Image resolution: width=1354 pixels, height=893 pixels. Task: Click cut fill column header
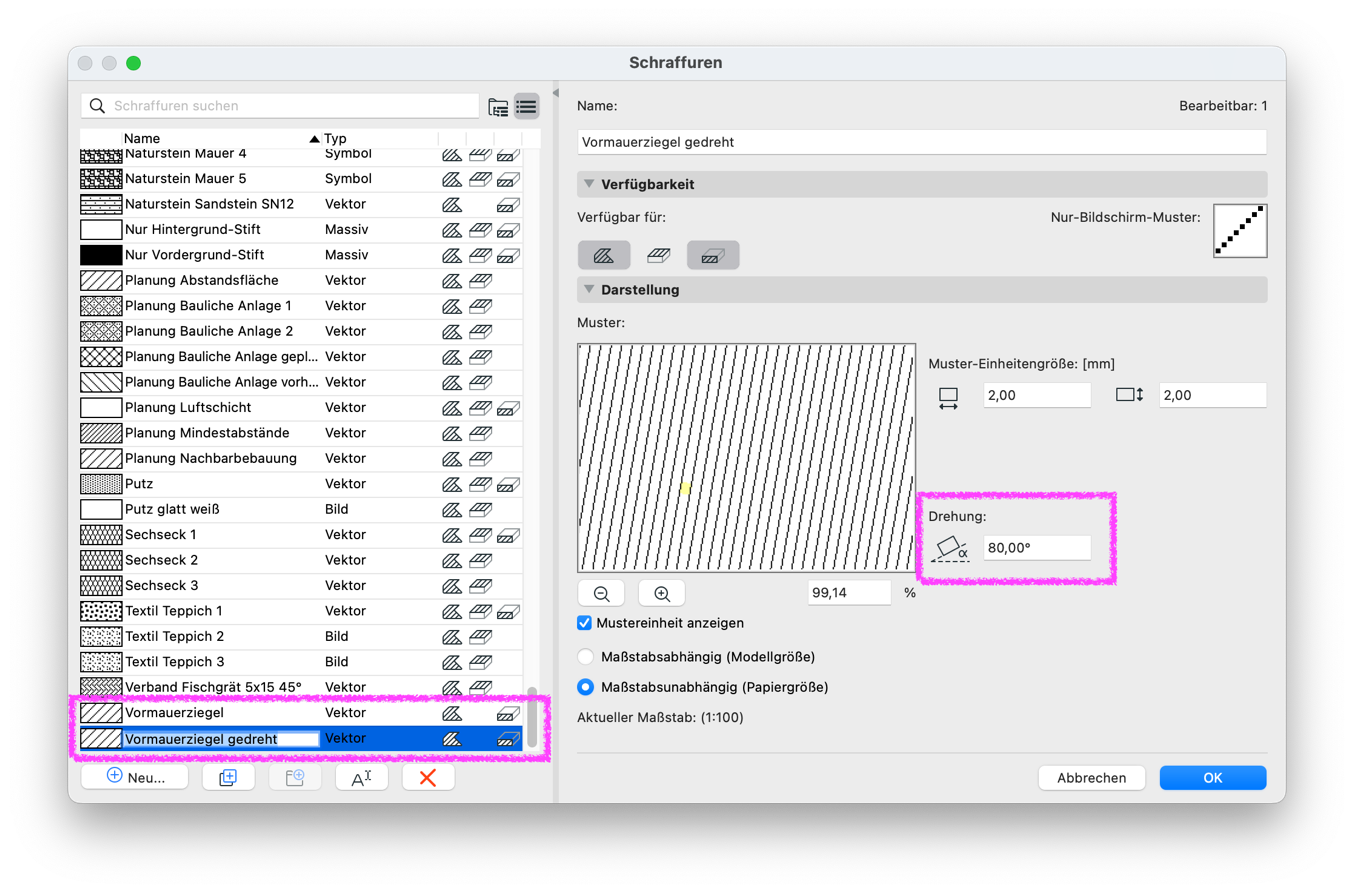click(x=508, y=138)
